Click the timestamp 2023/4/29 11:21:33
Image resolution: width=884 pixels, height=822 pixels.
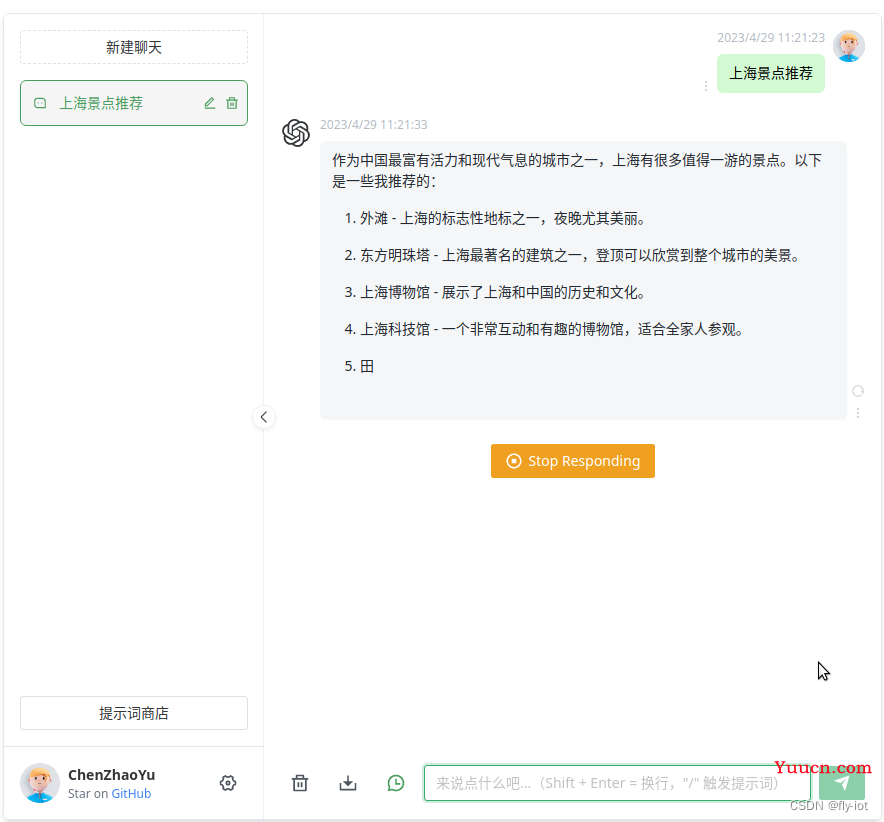pyautogui.click(x=374, y=125)
